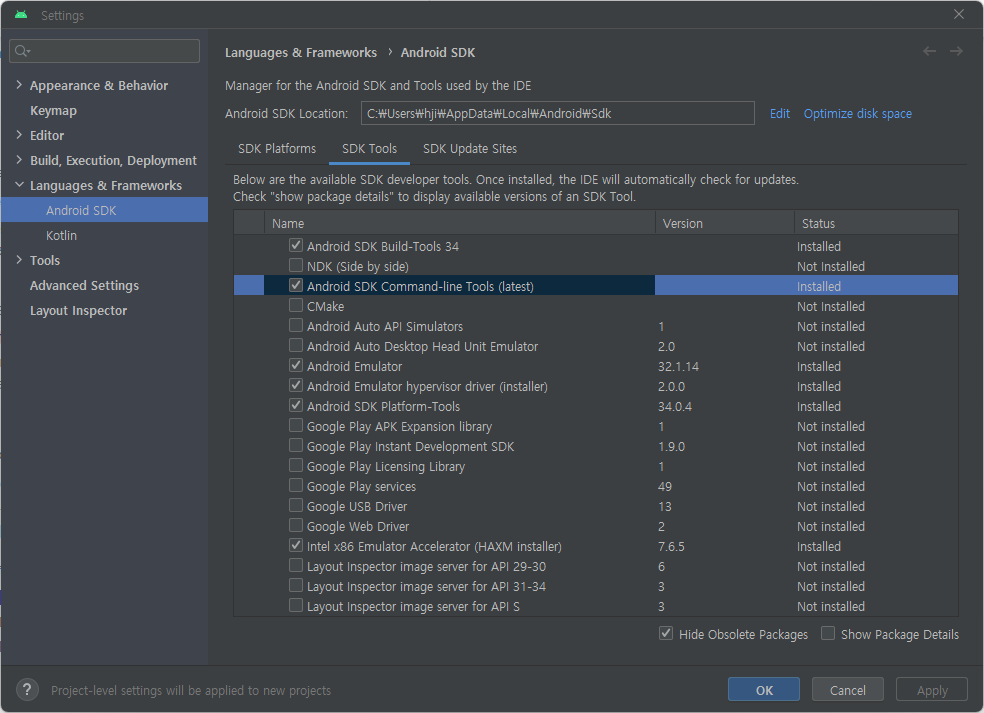The width and height of the screenshot is (984, 713).
Task: Check Google Play Instant Development SDK
Action: pos(296,446)
